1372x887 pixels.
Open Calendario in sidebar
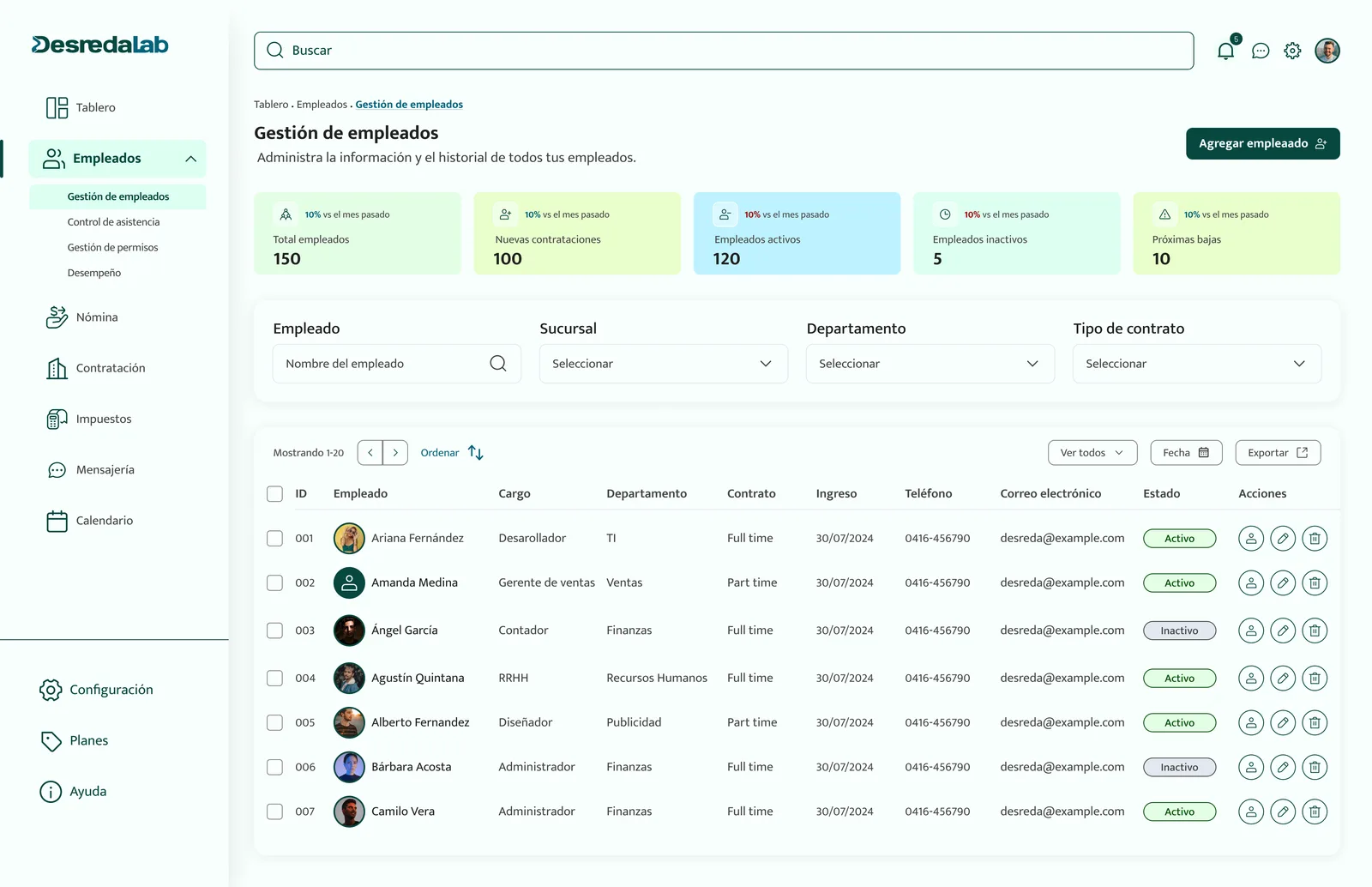[x=90, y=521]
